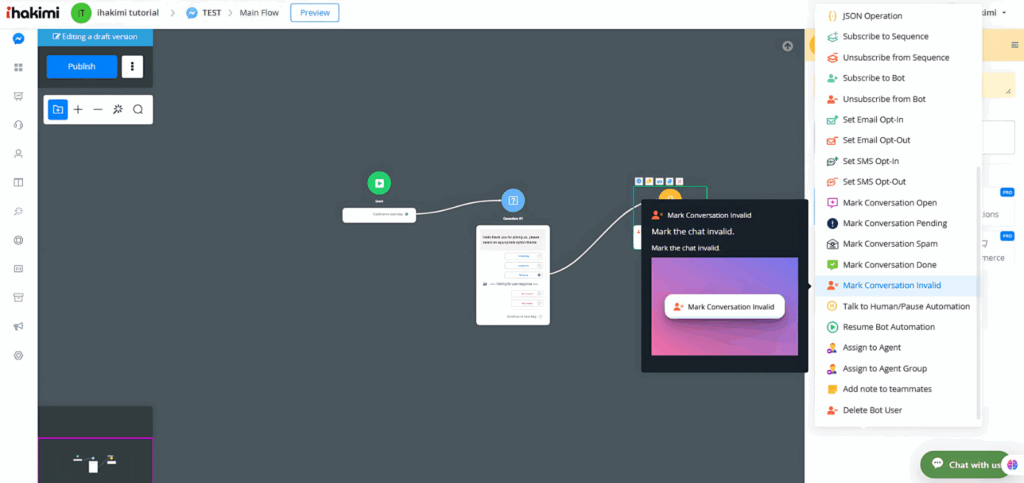Open the three-dot menu beside Publish
This screenshot has height=483, width=1024.
(x=132, y=67)
